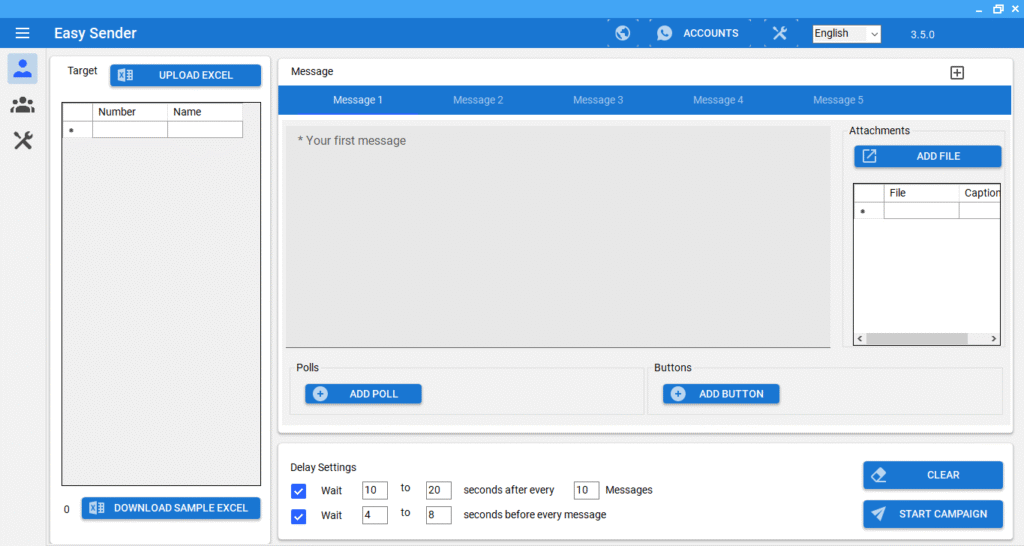The width and height of the screenshot is (1024, 546).
Task: Switch to the Message 2 tab
Action: [x=478, y=100]
